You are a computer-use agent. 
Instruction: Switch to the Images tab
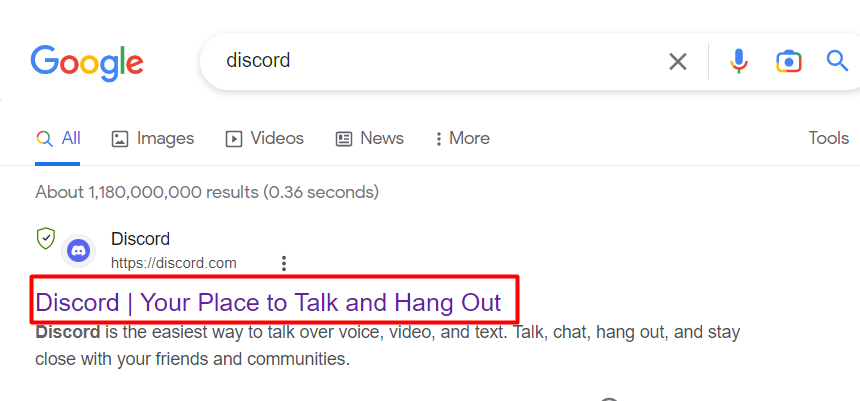152,138
